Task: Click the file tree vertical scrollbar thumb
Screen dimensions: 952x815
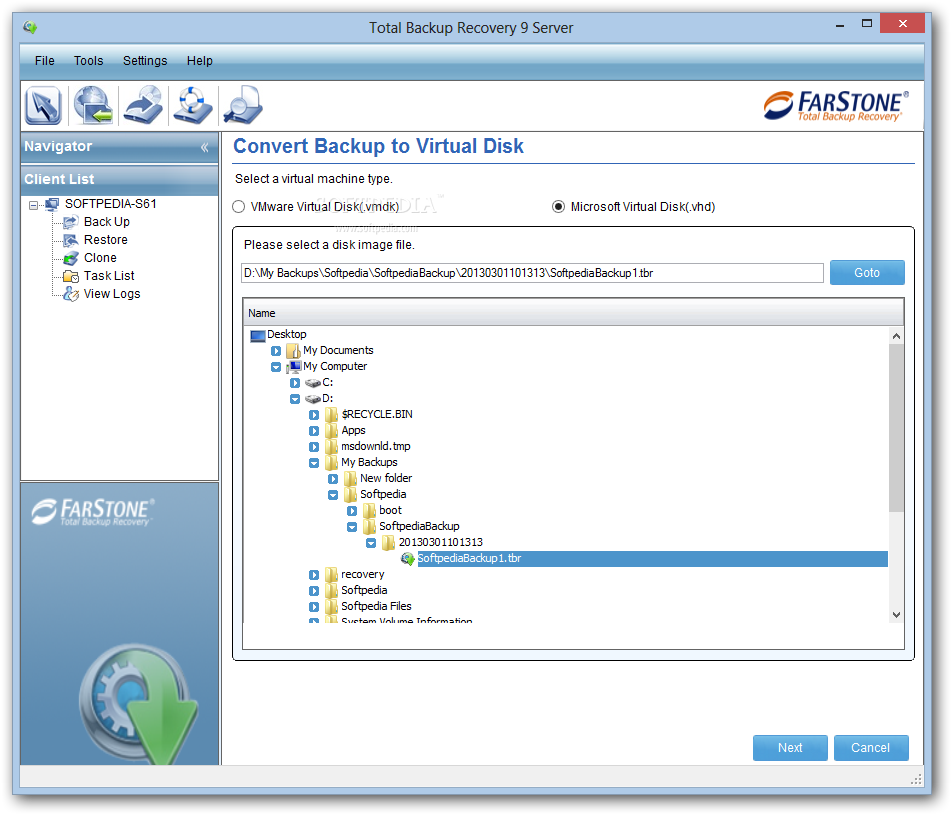Action: pos(896,428)
